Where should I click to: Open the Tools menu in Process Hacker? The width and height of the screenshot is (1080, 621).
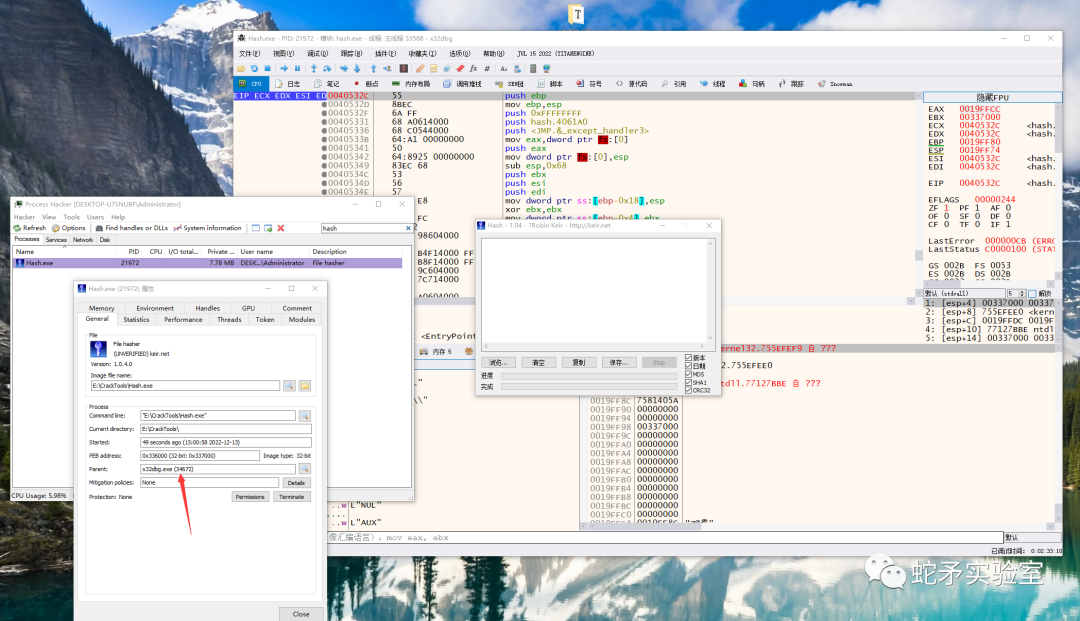click(72, 217)
